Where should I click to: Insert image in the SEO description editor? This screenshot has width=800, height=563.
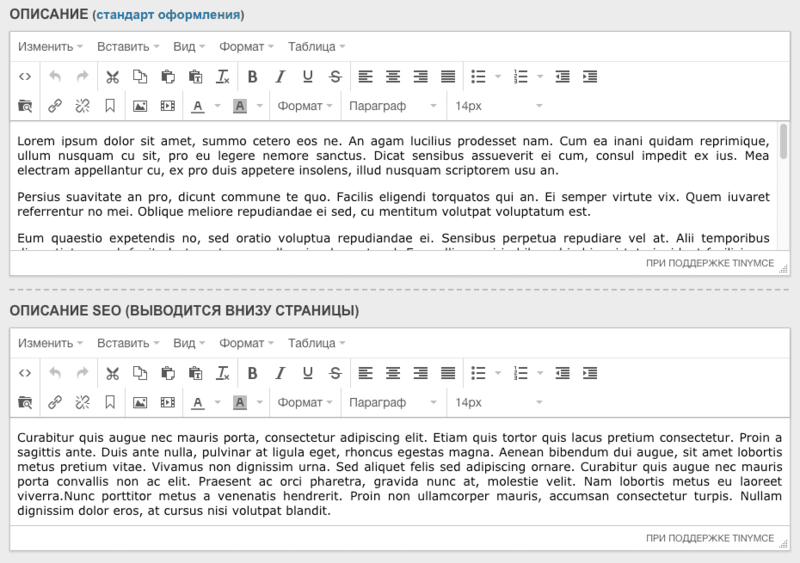point(140,403)
